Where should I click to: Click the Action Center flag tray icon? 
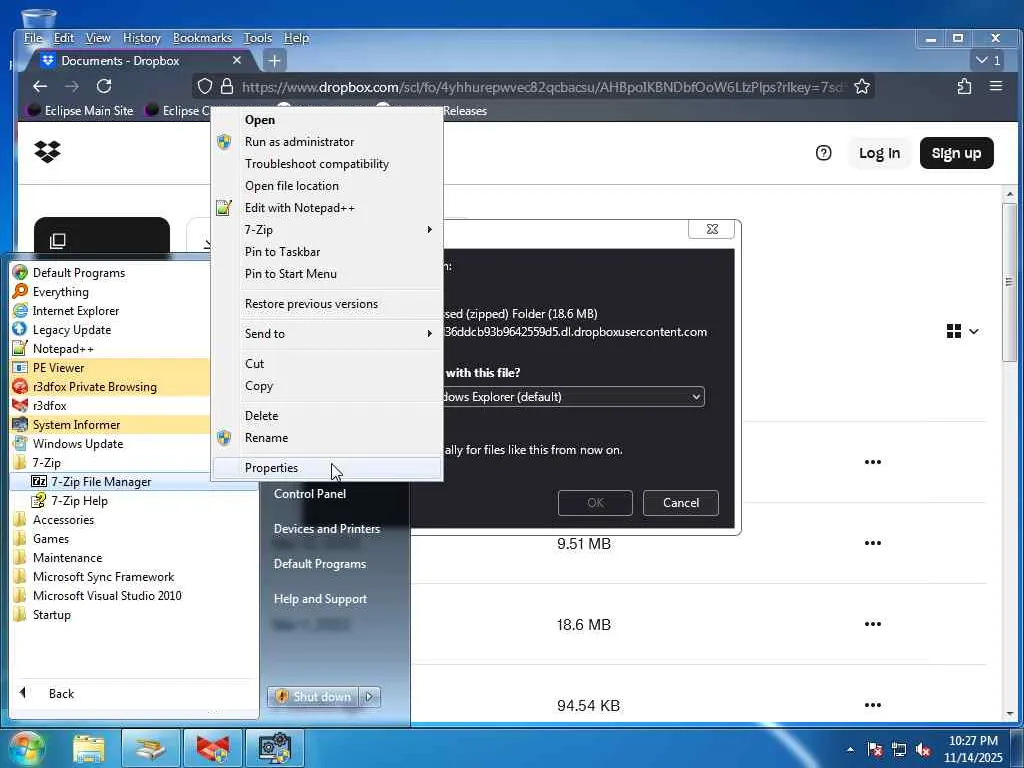click(x=874, y=749)
